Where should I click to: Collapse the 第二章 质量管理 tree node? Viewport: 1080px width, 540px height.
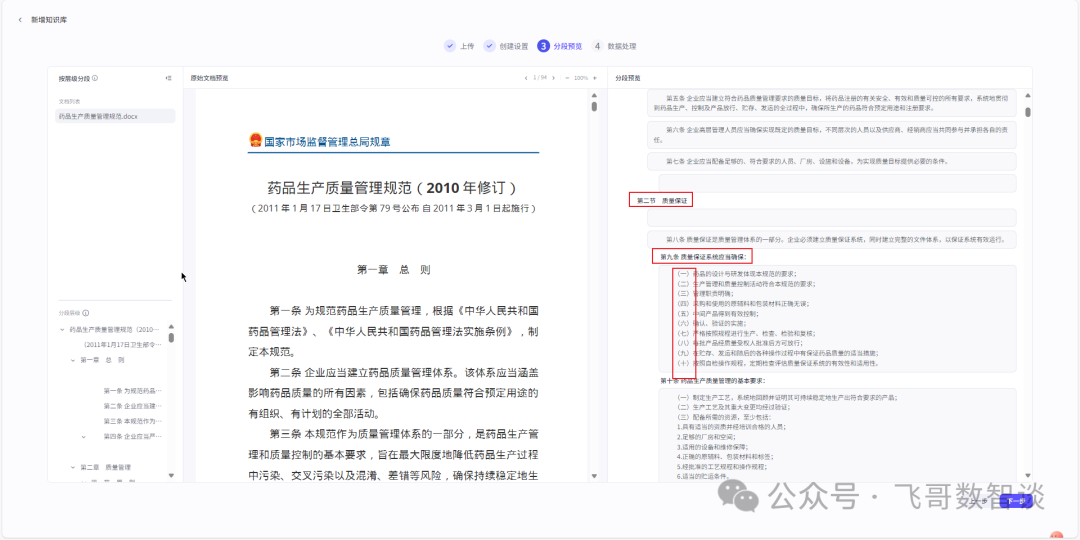coord(72,467)
